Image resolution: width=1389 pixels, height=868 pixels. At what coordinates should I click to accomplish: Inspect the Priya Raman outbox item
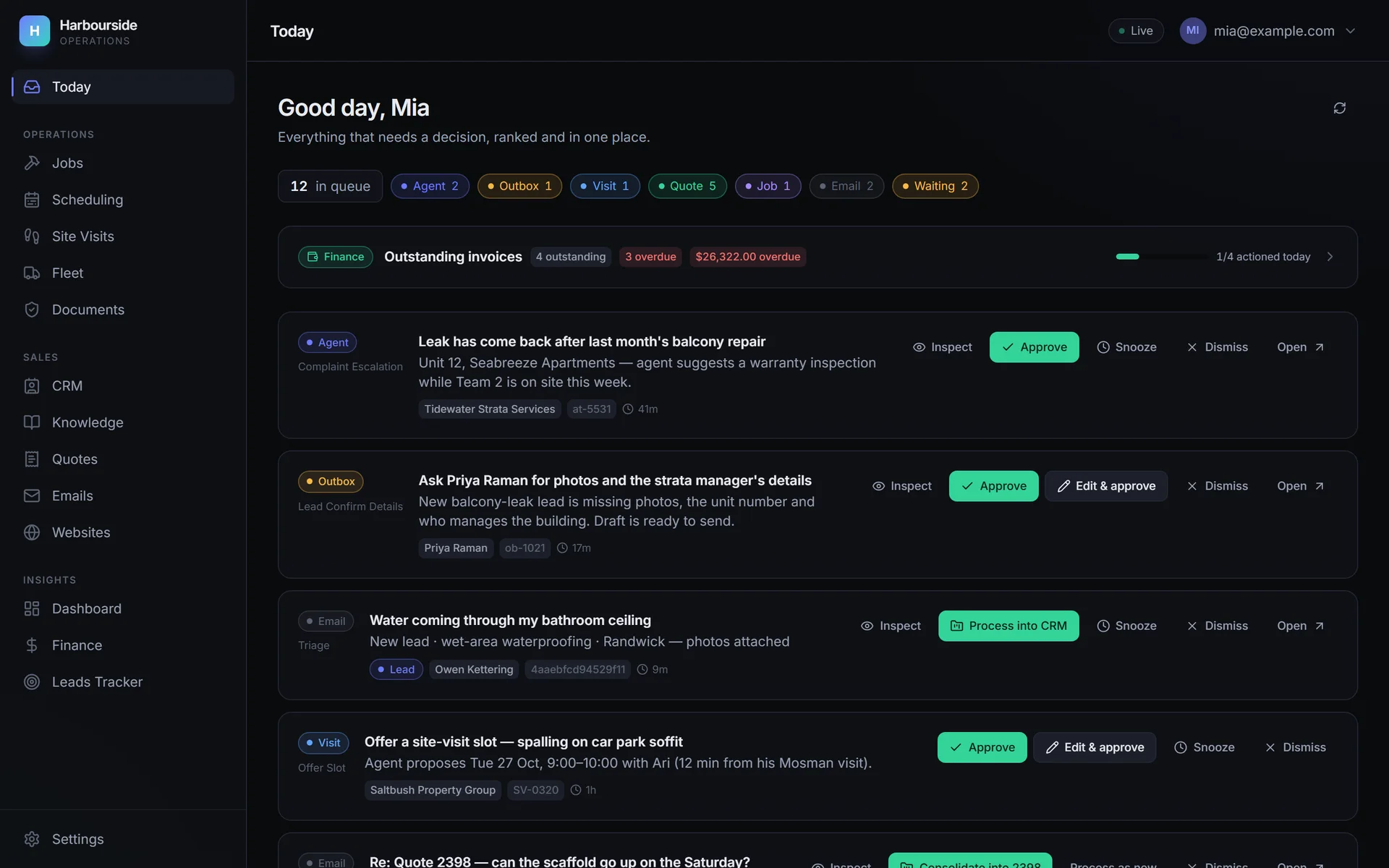click(x=901, y=486)
